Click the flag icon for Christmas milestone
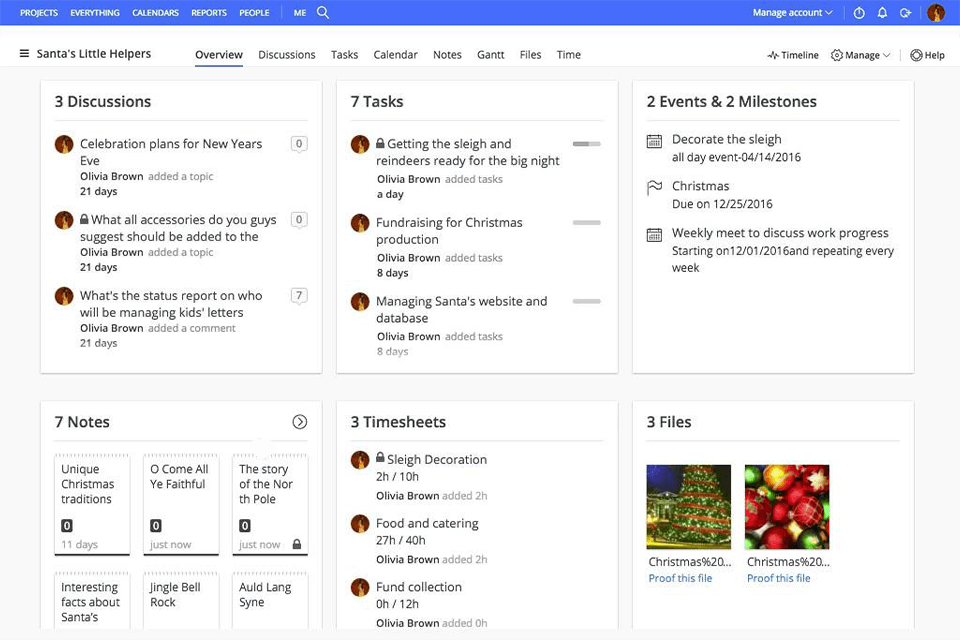Viewport: 960px width, 640px height. tap(654, 187)
